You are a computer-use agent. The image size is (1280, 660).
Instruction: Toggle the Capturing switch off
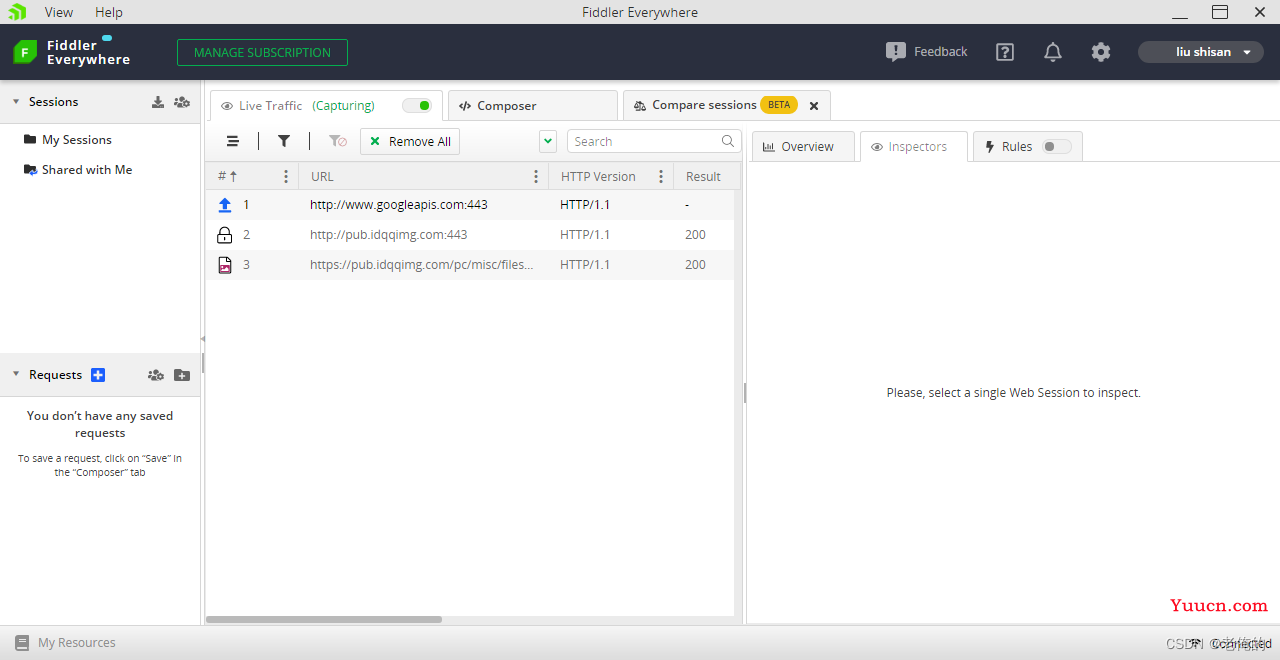(417, 105)
